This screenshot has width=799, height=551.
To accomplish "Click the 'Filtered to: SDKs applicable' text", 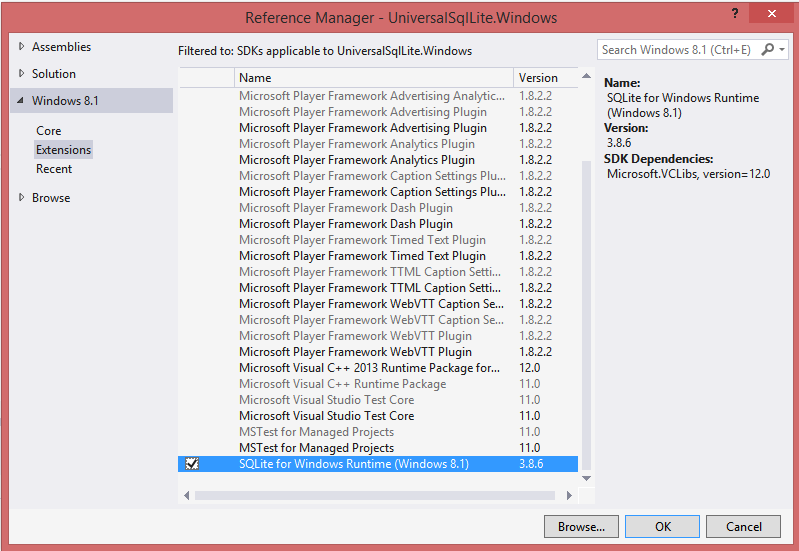I will pos(325,51).
